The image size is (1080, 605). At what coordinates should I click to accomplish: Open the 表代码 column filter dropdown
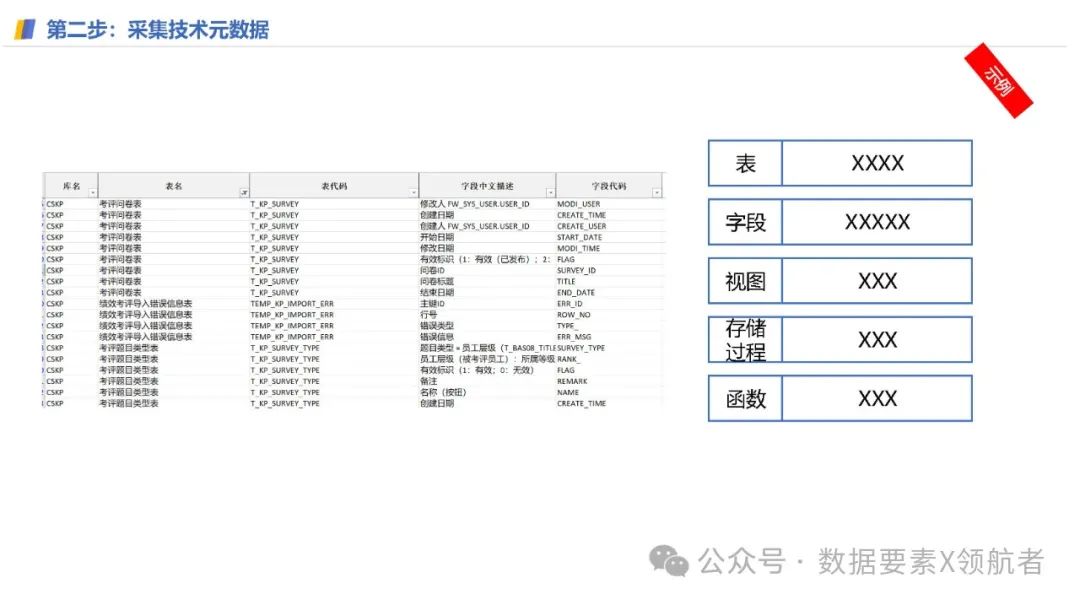click(413, 193)
